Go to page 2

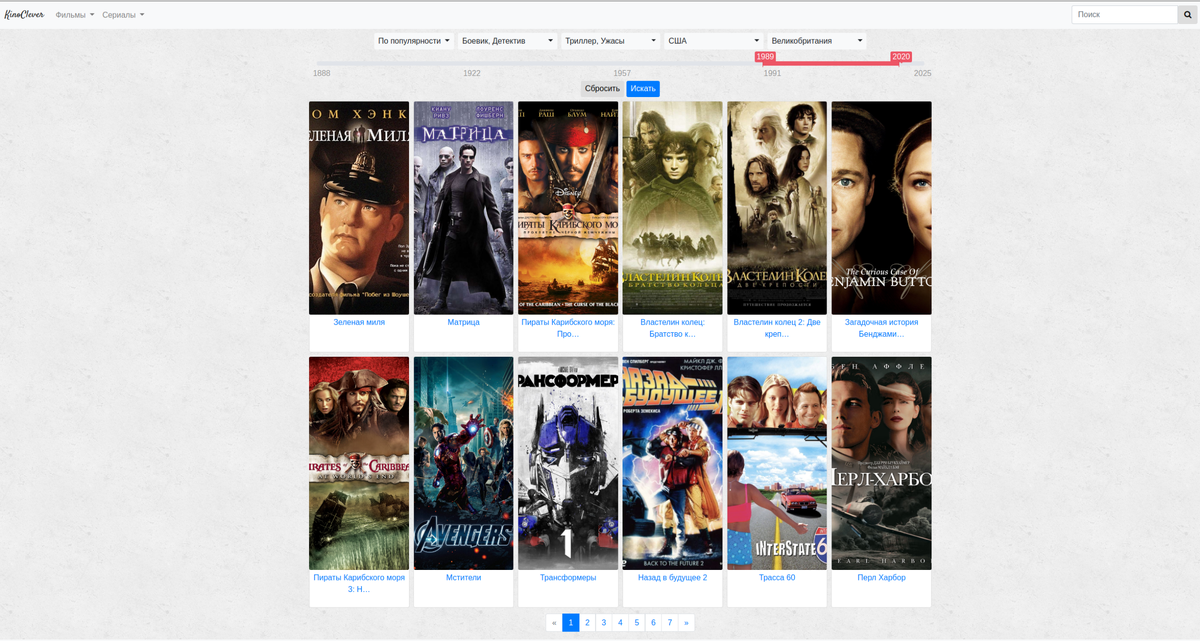click(587, 622)
